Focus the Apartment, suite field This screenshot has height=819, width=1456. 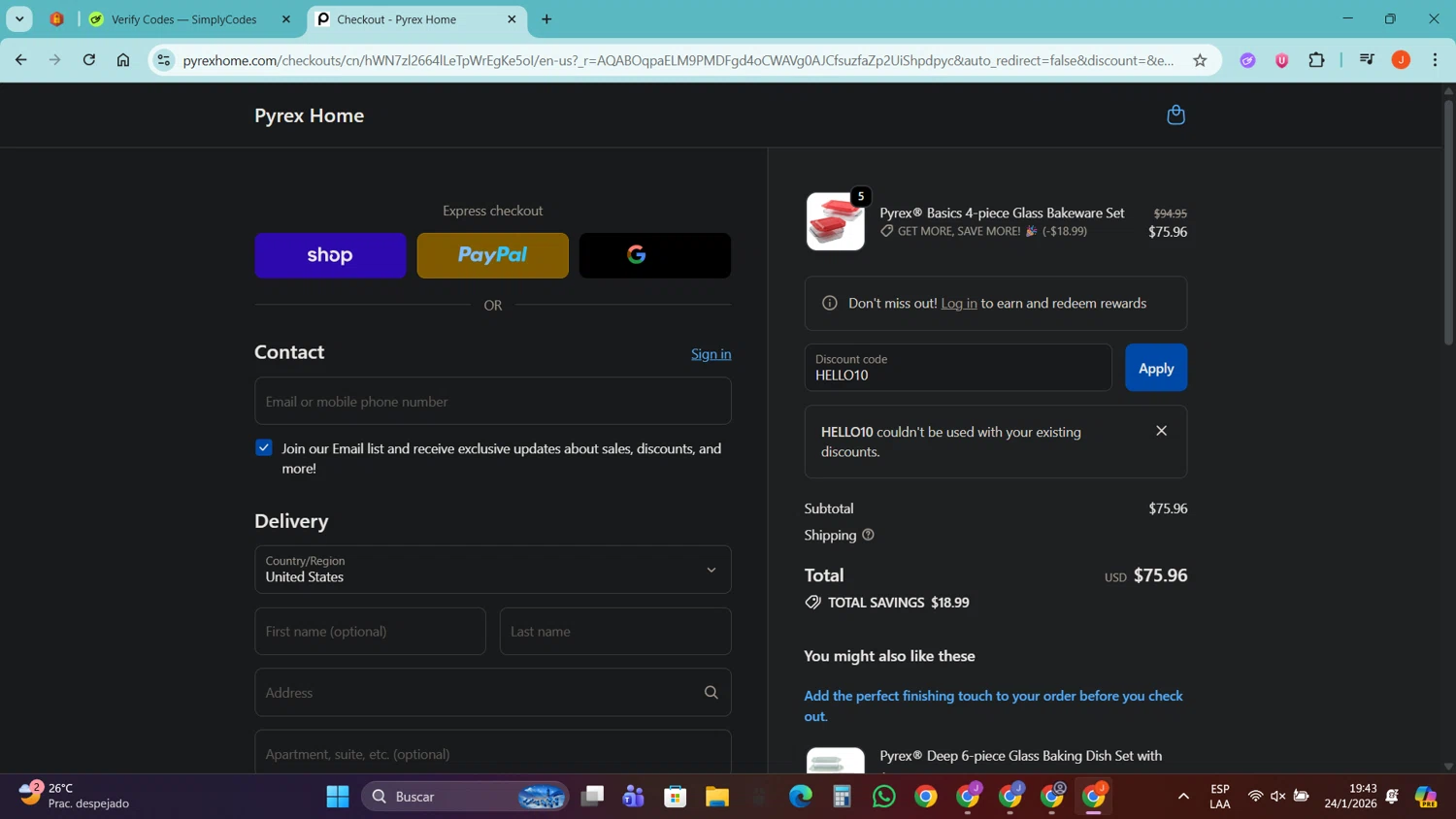493,753
